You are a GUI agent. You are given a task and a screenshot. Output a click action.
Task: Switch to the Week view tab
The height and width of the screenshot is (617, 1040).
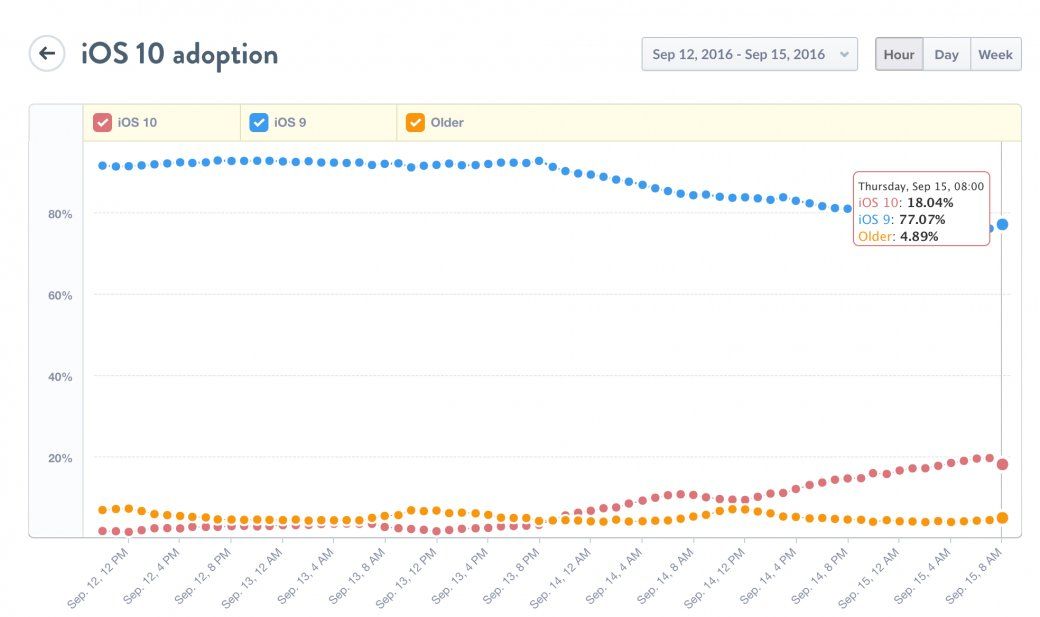pos(996,55)
